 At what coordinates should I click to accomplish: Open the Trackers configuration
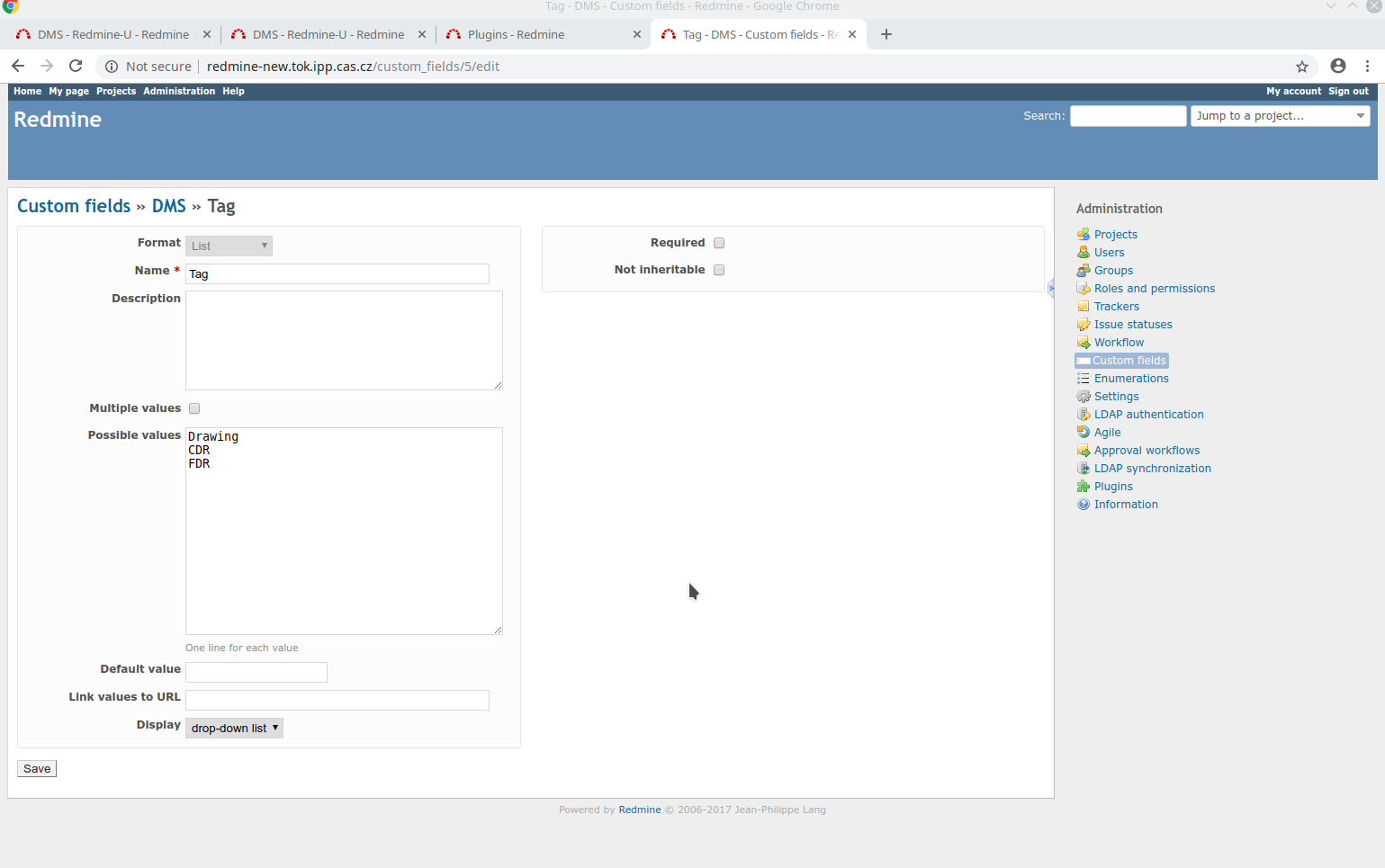tap(1116, 306)
